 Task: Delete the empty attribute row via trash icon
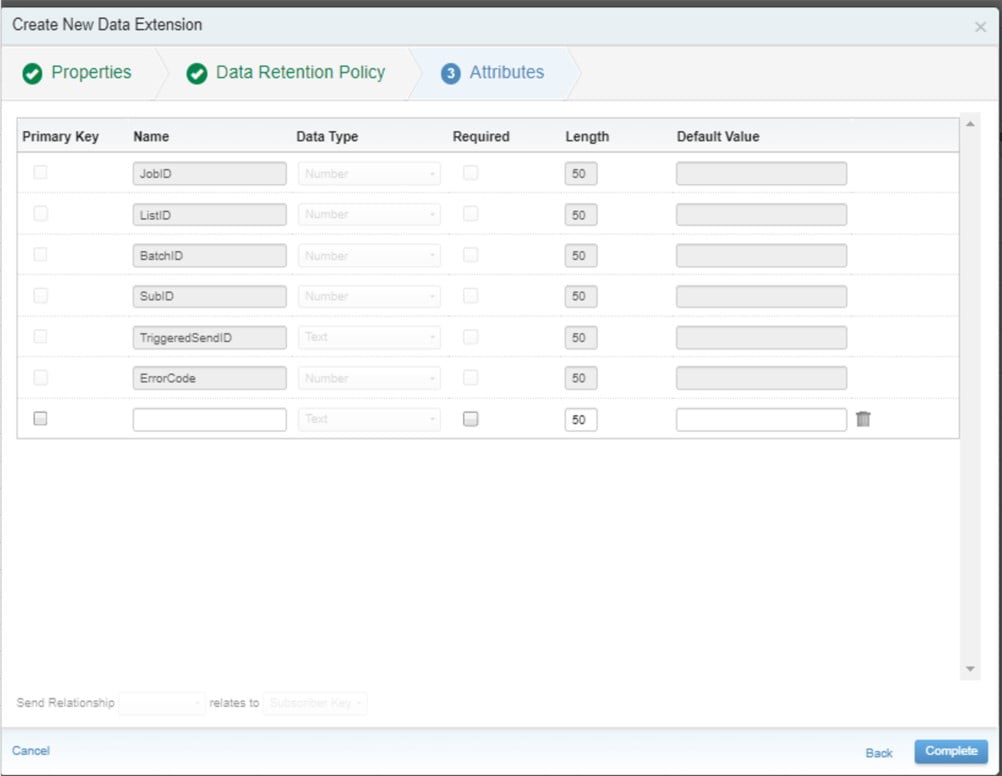coord(863,419)
